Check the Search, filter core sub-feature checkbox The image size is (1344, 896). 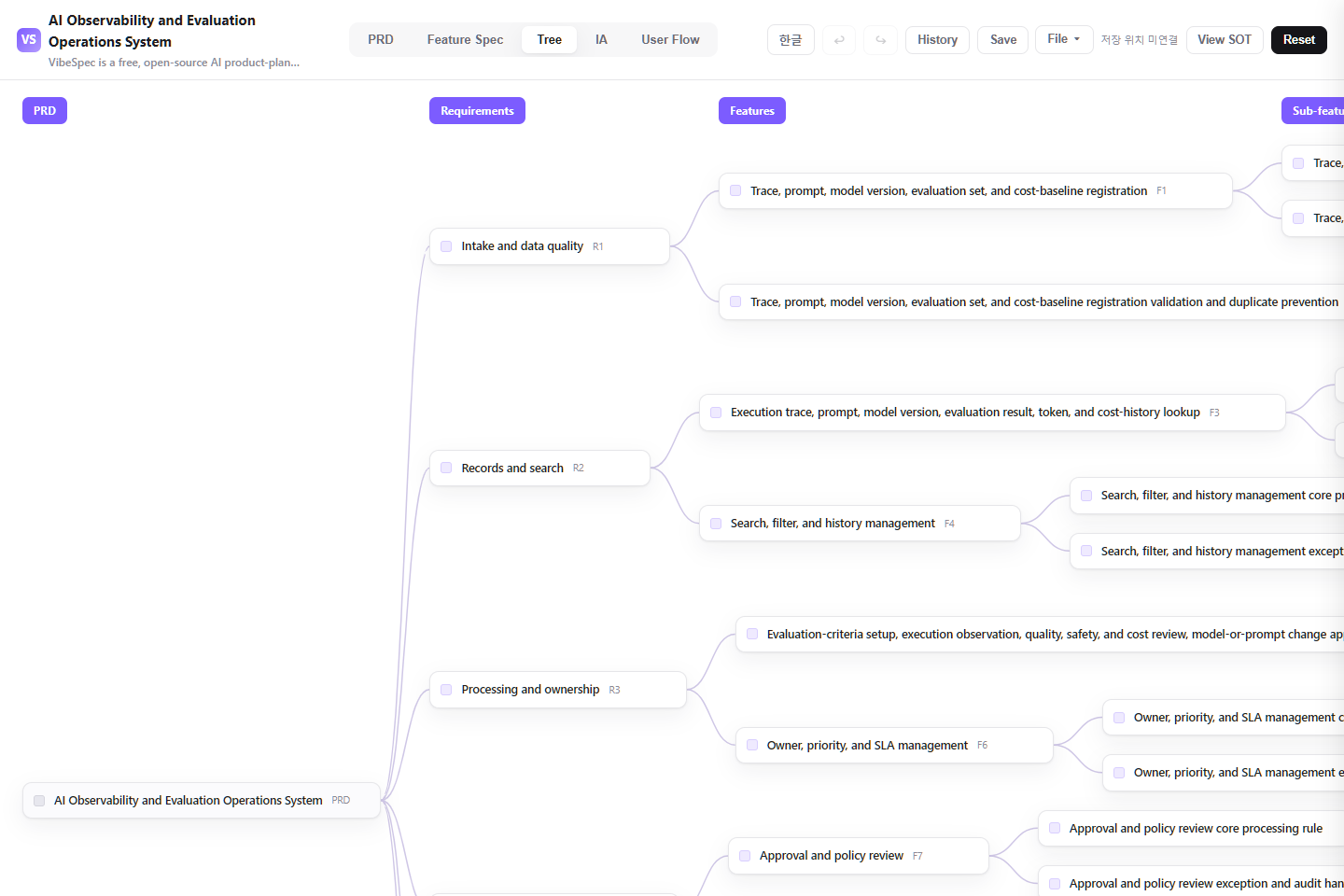[x=1086, y=496]
